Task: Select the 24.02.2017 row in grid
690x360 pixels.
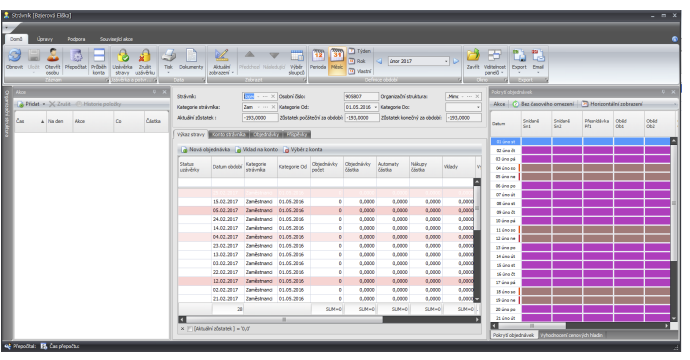Action: point(326,219)
